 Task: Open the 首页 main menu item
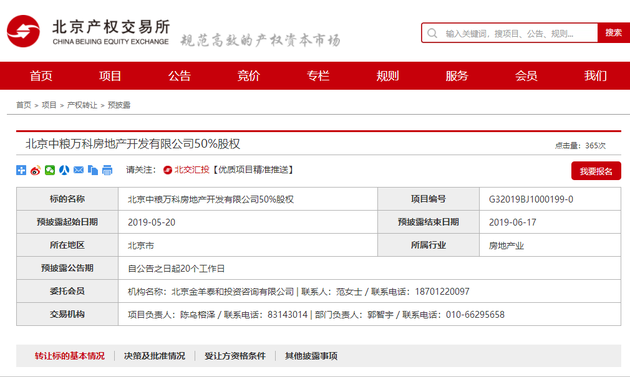coord(41,76)
